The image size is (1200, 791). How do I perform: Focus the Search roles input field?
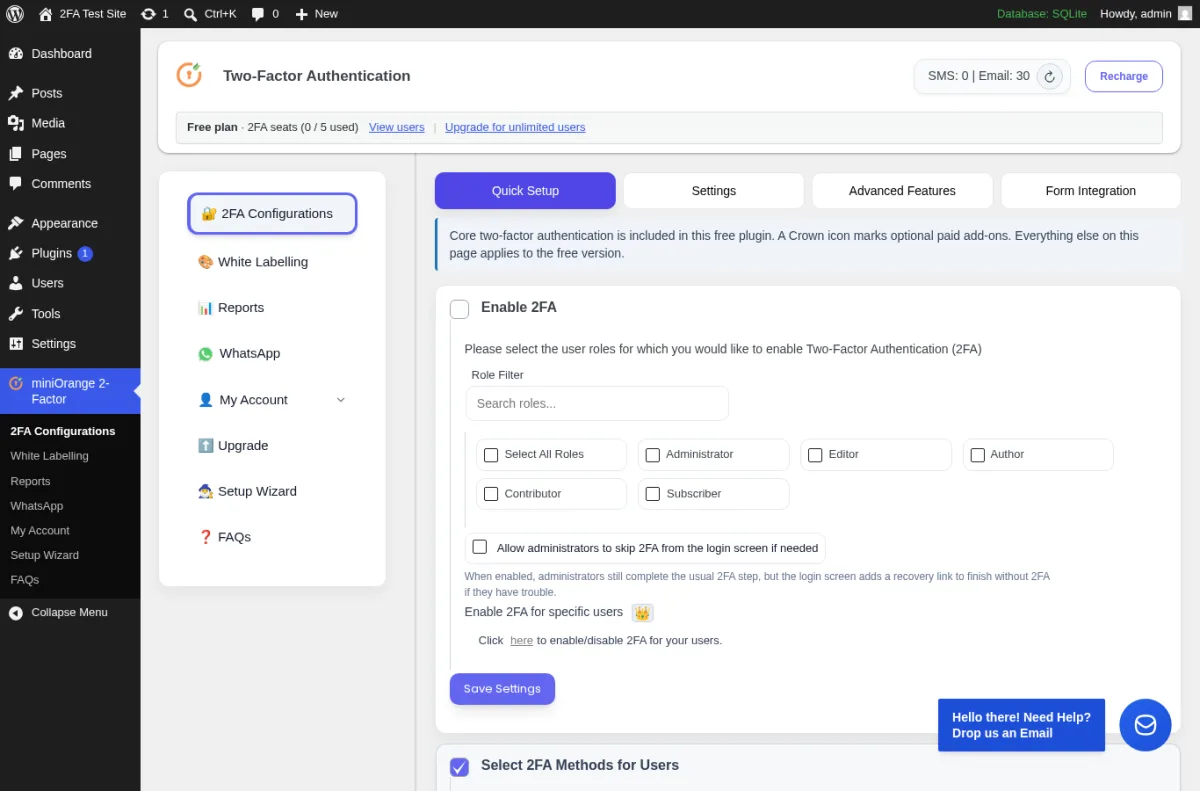597,404
